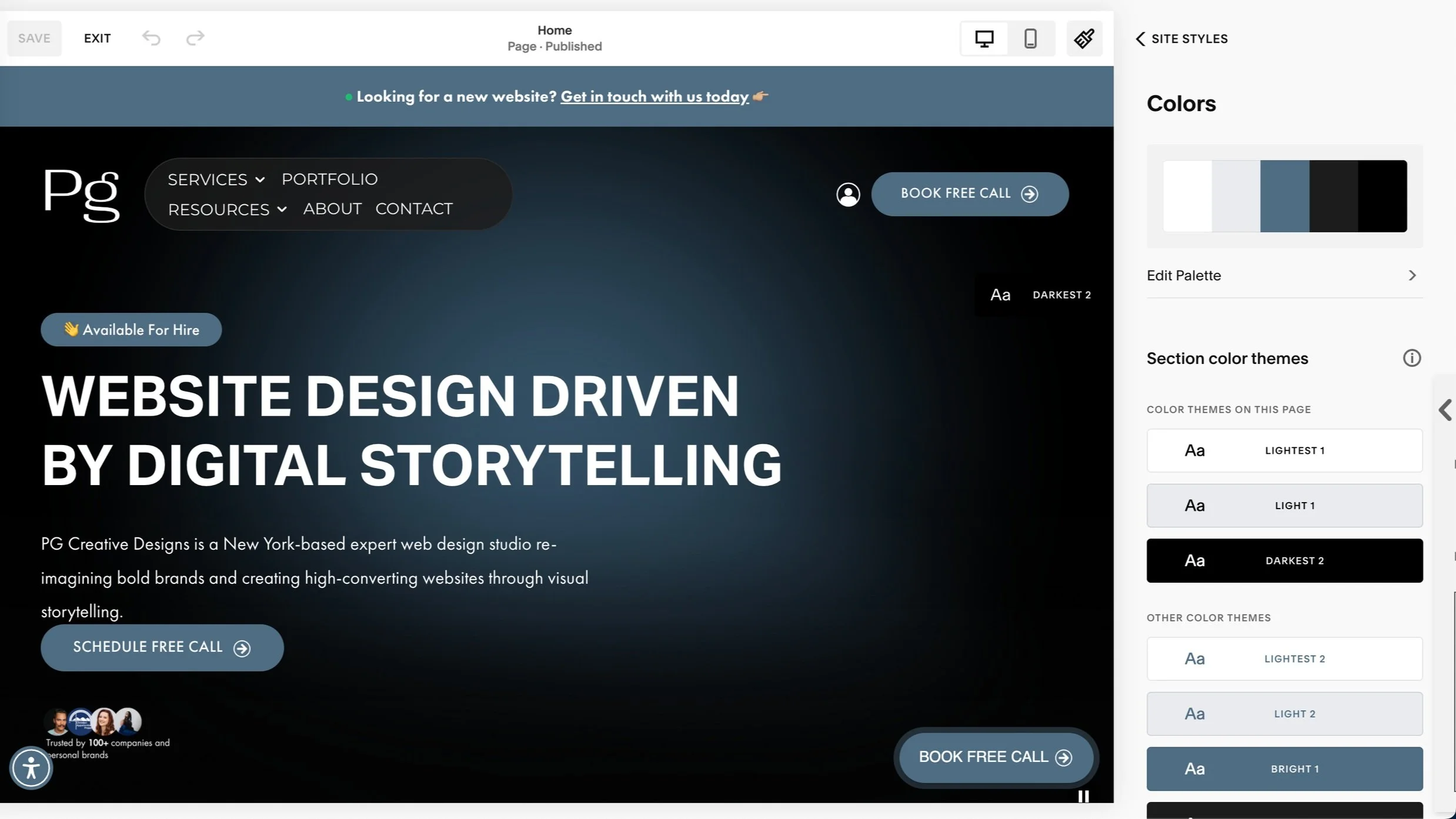Switch to mobile view icon
This screenshot has height=819, width=1456.
click(x=1030, y=39)
